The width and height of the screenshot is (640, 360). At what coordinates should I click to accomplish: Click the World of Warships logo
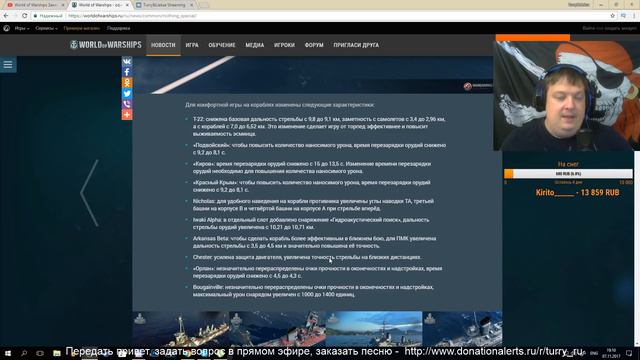click(x=105, y=45)
